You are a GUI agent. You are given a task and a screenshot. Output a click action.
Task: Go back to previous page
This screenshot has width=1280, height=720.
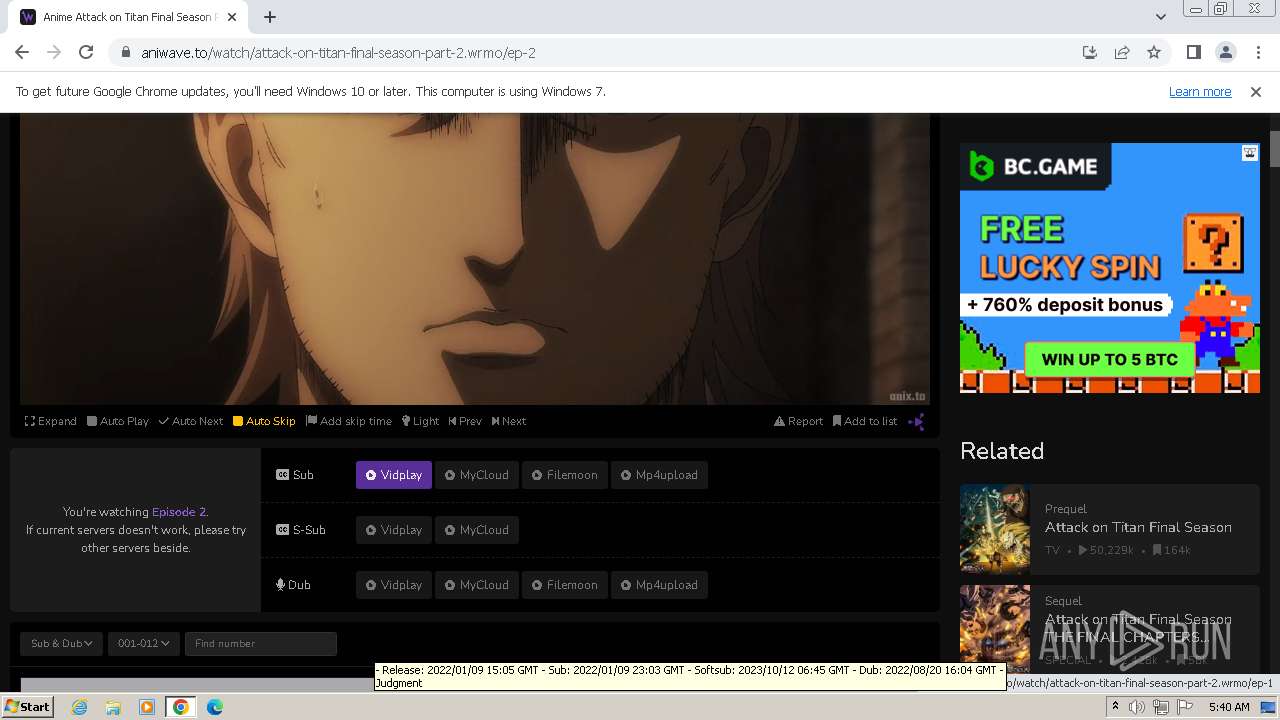(22, 53)
